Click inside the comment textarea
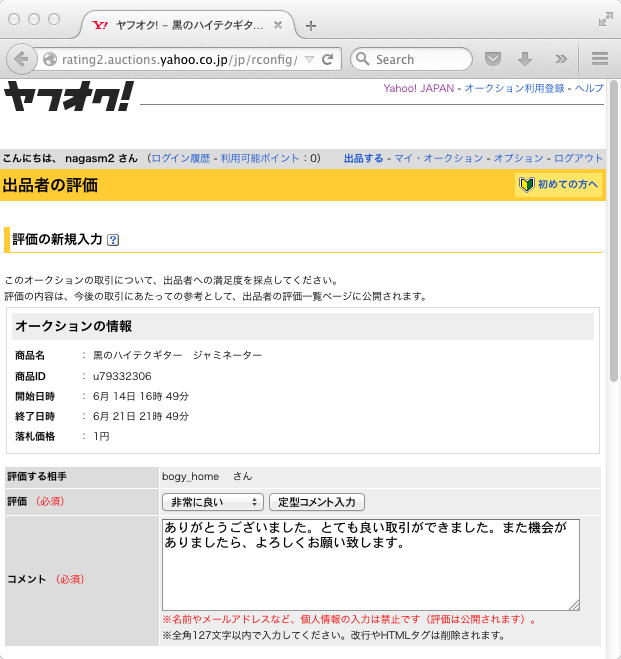Screen dimensions: 621x659 [371, 565]
